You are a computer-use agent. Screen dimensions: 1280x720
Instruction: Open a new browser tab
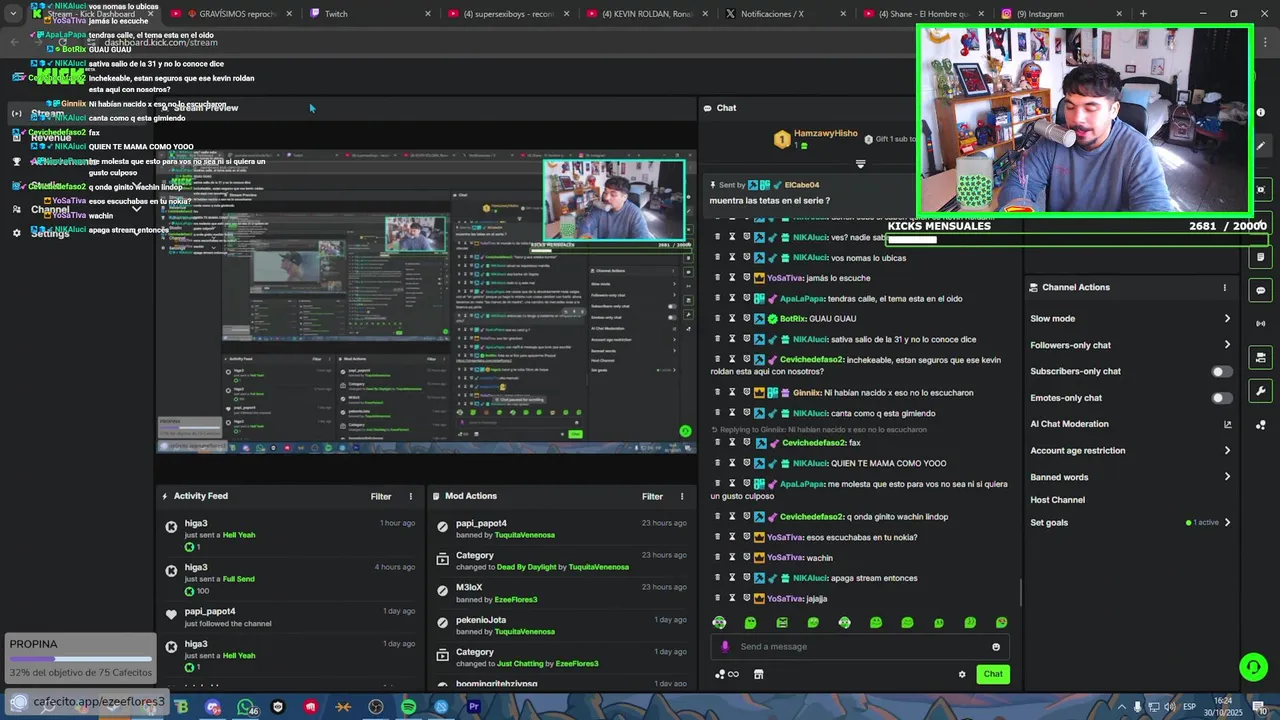[1143, 14]
